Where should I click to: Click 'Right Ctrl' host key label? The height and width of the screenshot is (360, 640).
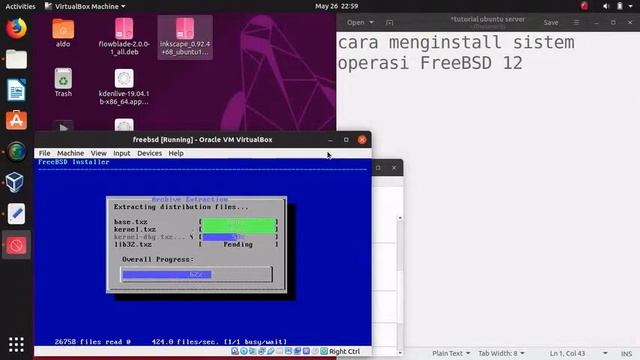click(x=344, y=351)
